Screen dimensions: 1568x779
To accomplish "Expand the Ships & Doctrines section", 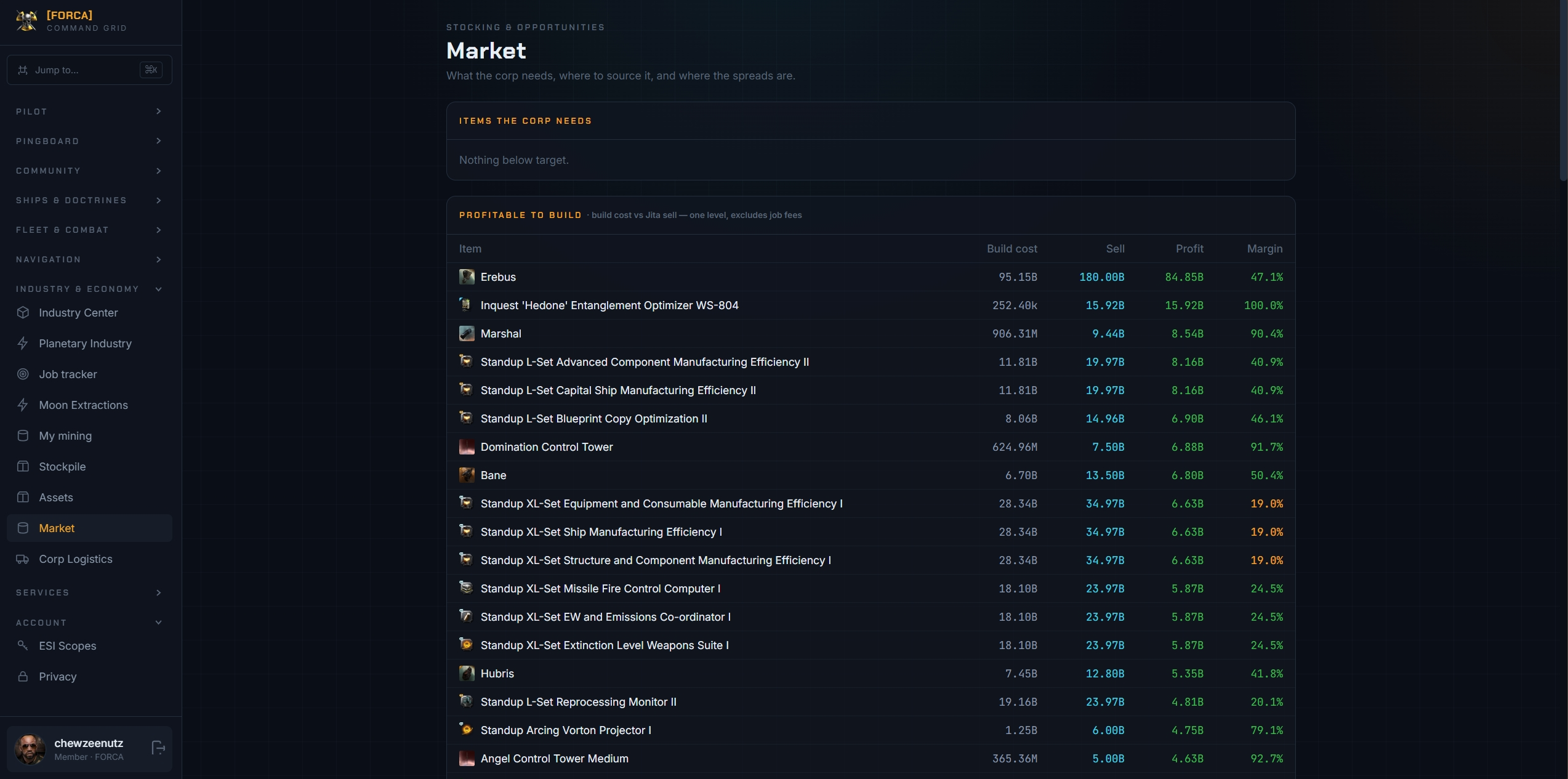I will tap(89, 200).
